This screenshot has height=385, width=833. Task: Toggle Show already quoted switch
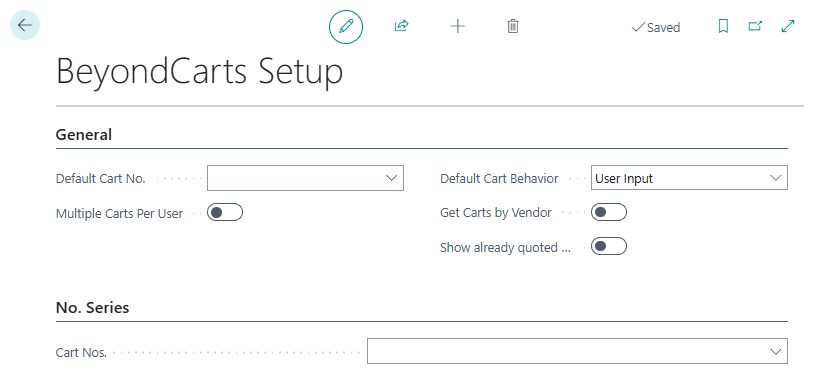609,246
